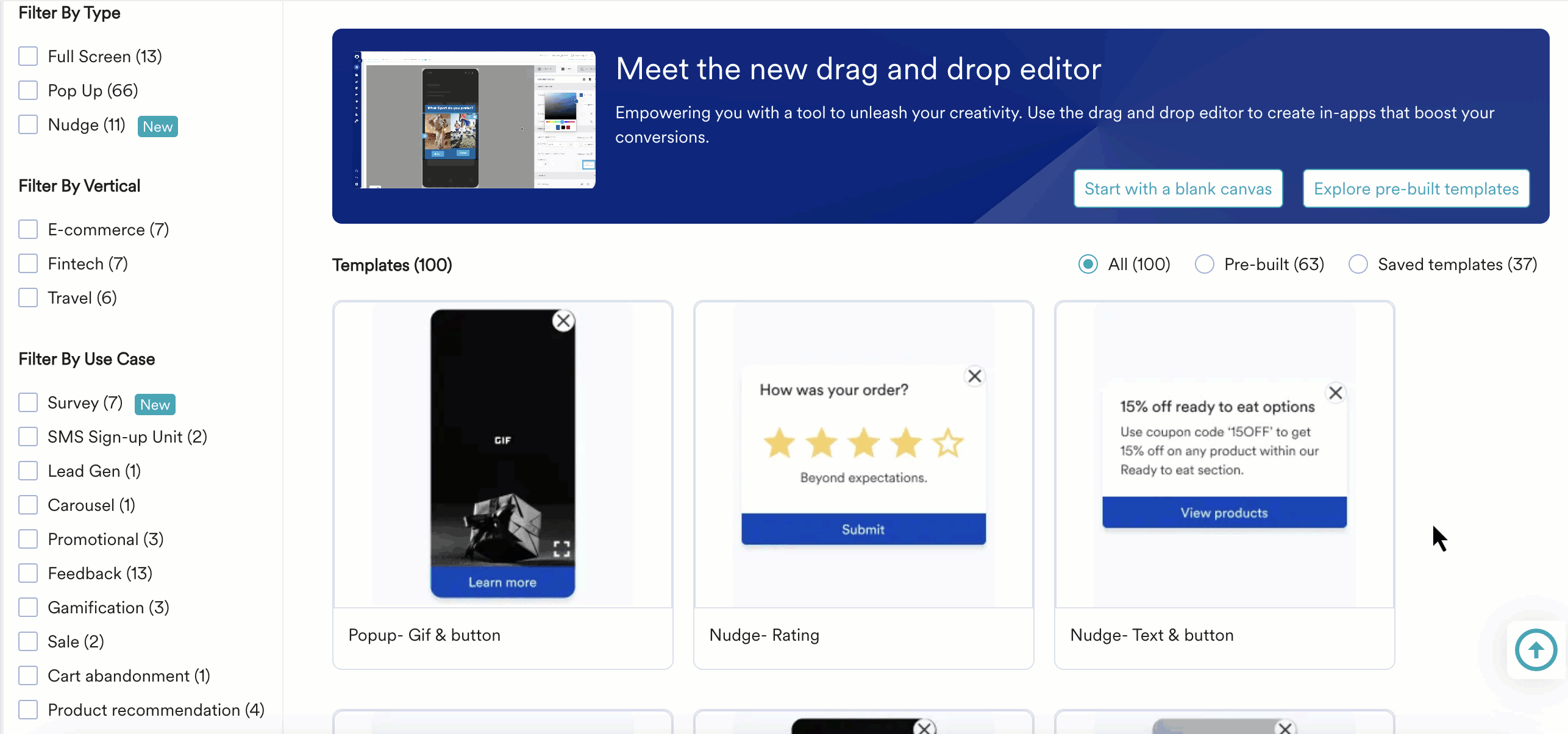Open the drag and drop editor preview image
This screenshot has width=1568, height=734.
tap(475, 120)
